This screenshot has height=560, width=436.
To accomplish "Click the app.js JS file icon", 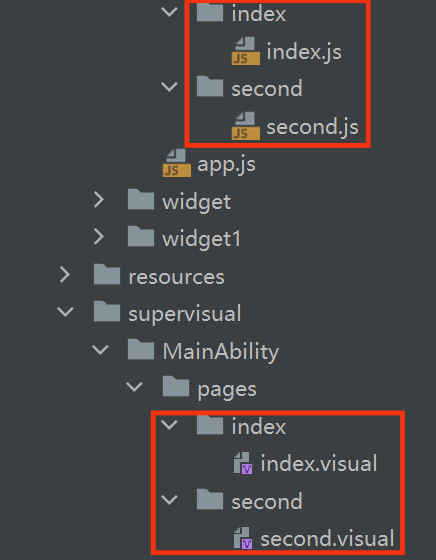I will click(x=177, y=163).
